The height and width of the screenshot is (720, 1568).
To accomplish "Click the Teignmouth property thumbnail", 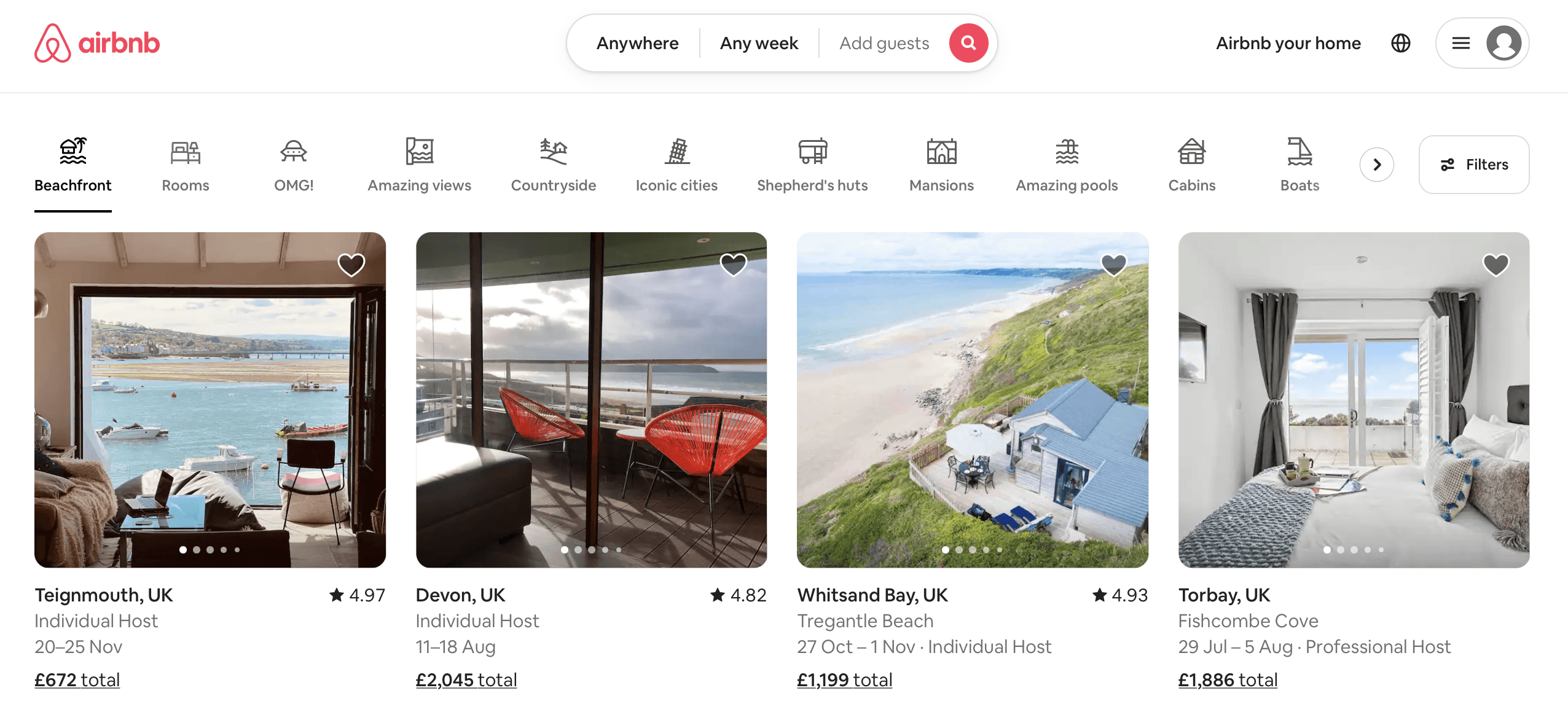I will 210,399.
